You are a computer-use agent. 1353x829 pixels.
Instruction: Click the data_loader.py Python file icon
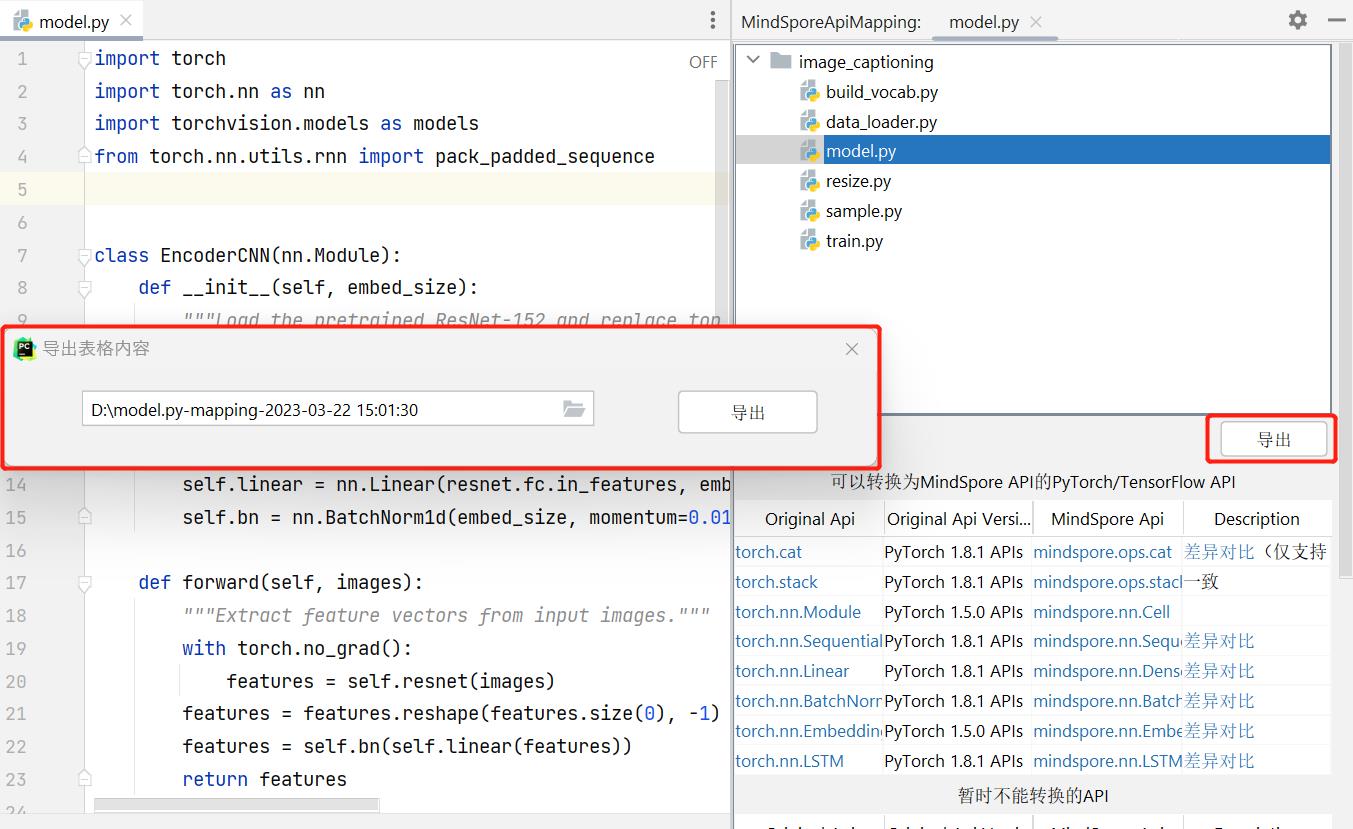[x=809, y=122]
